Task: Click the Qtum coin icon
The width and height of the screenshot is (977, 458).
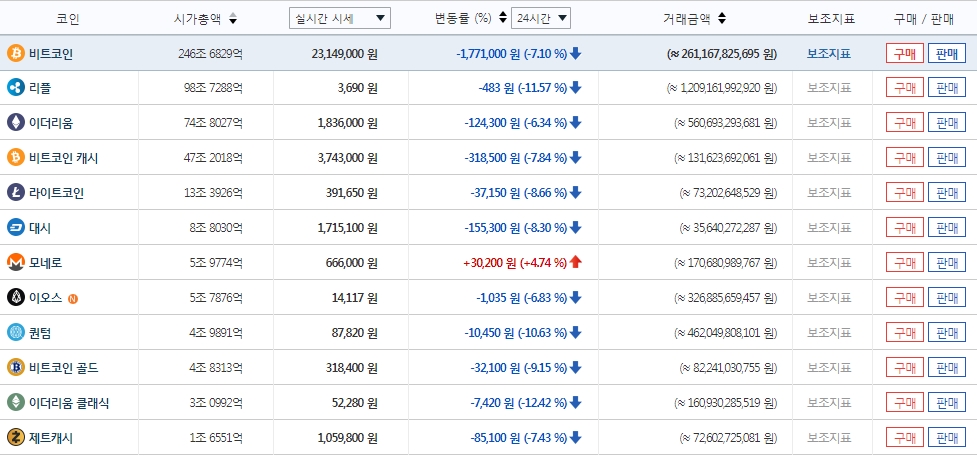Action: 16,332
